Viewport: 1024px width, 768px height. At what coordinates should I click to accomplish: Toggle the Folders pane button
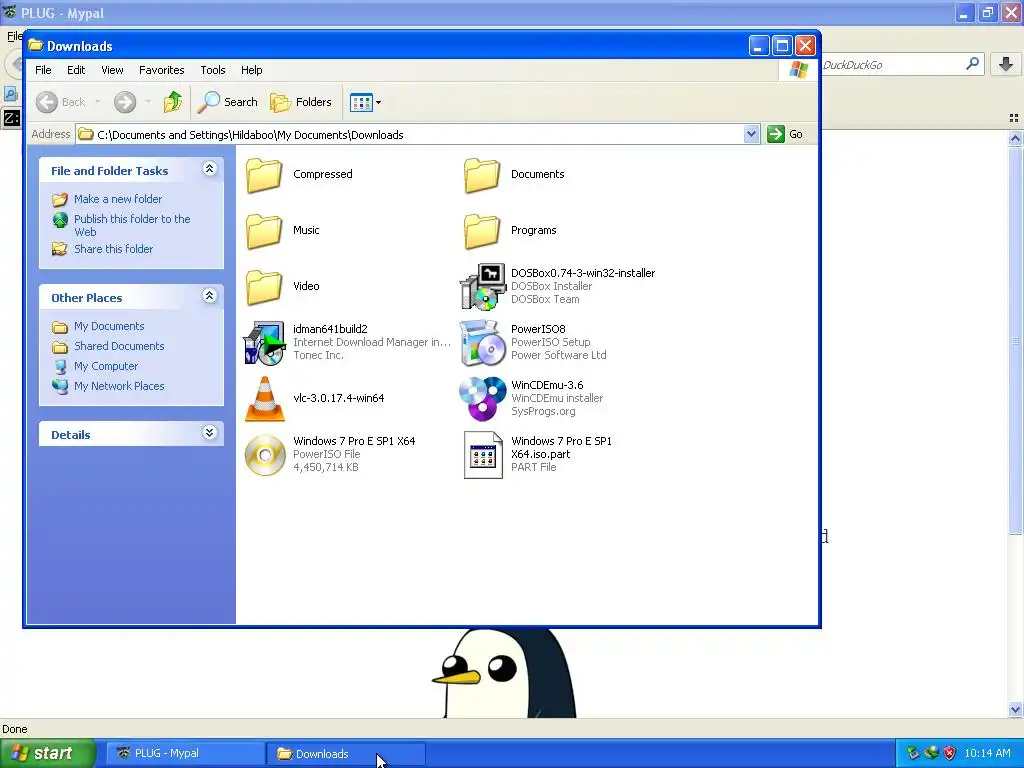pos(301,102)
